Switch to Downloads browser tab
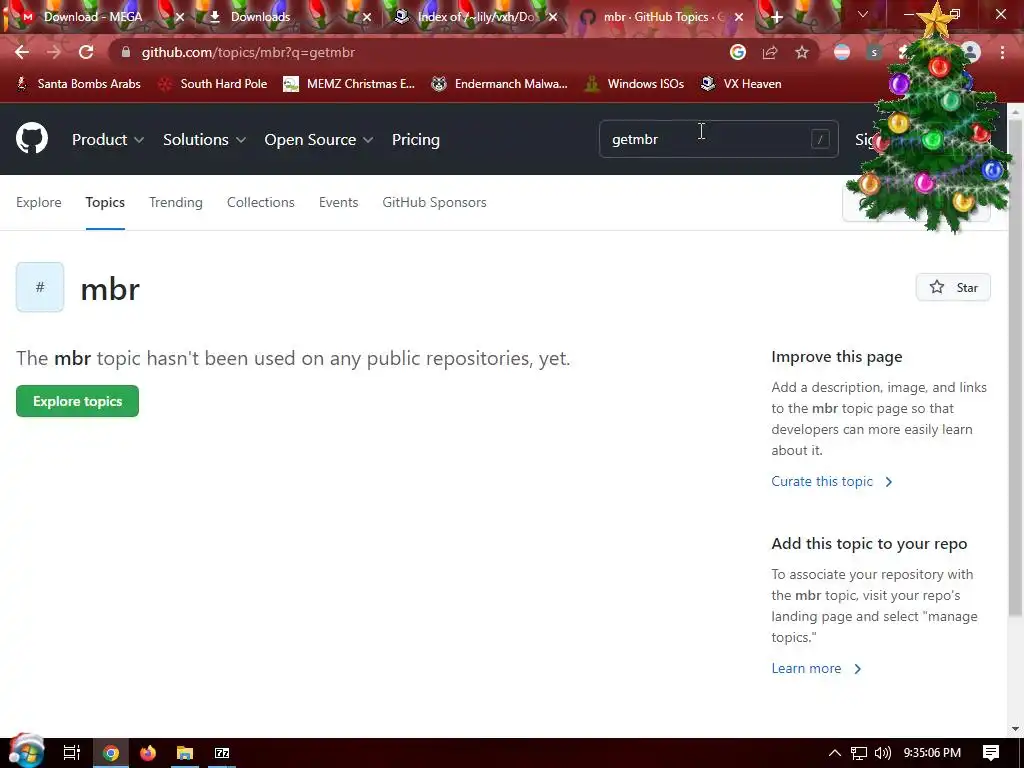This screenshot has height=768, width=1024. pyautogui.click(x=287, y=17)
